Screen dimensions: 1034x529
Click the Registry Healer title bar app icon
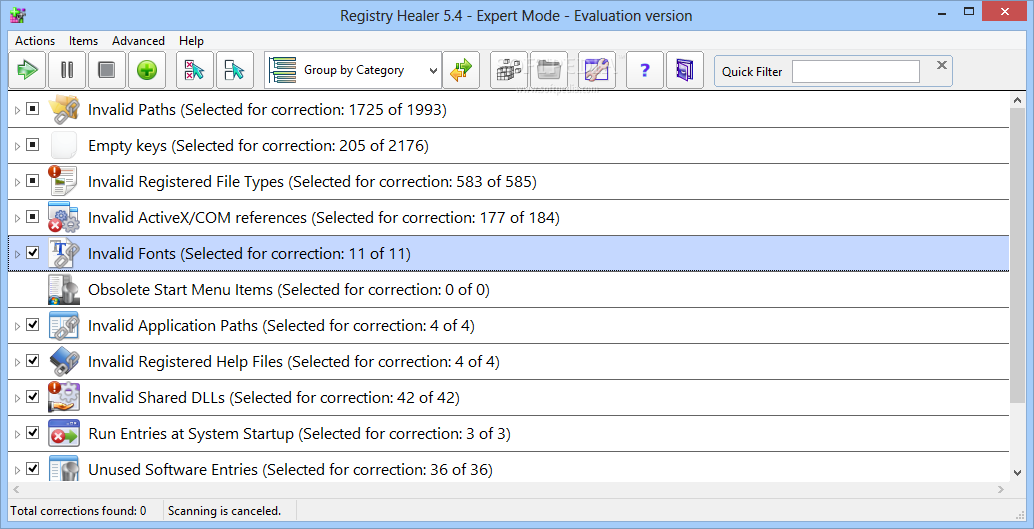[18, 15]
